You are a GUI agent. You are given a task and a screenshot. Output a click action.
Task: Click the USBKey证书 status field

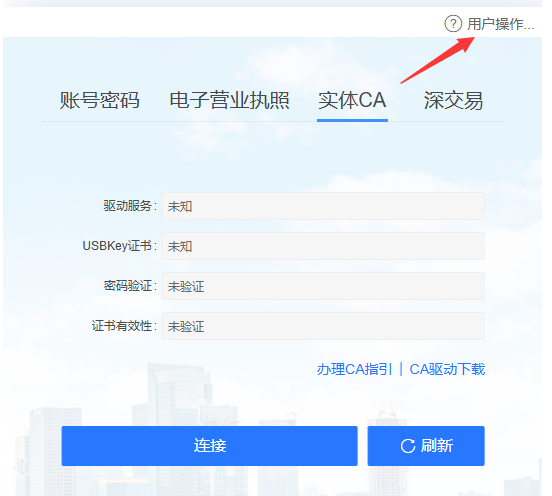click(323, 246)
